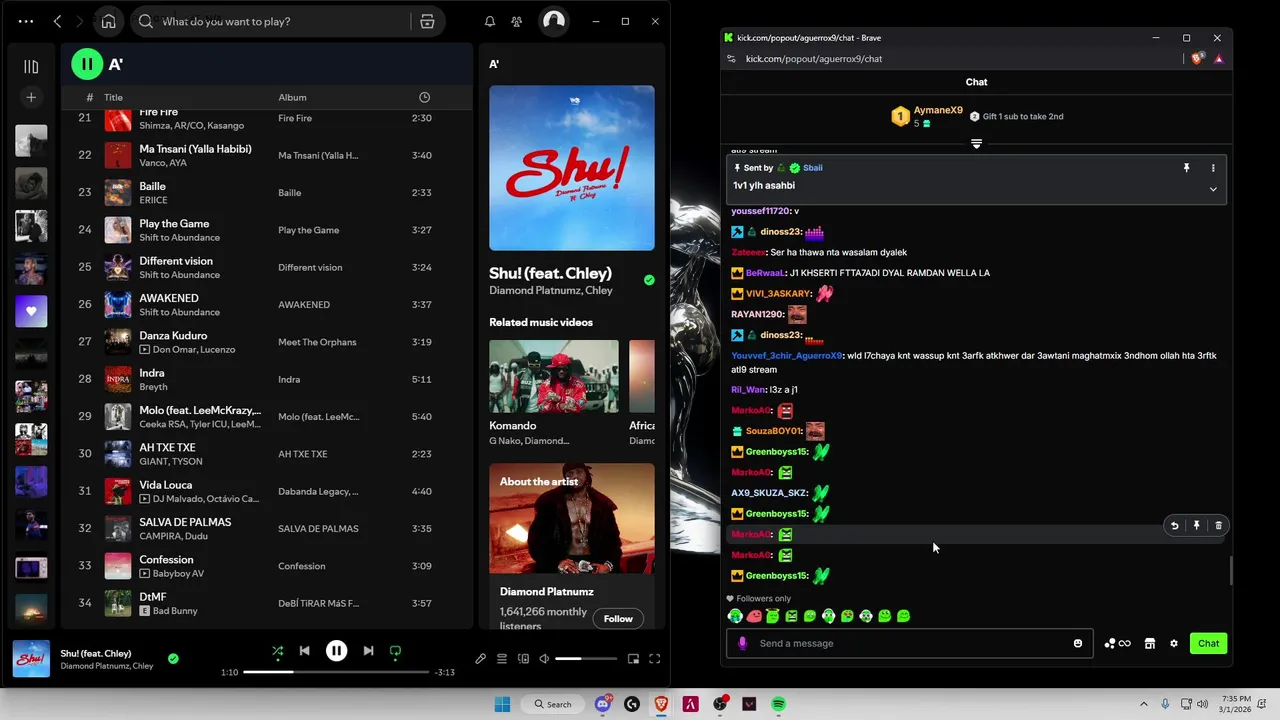Reply to highlighted MarkoA0 message
Screen dimensions: 1280x720
point(1175,525)
